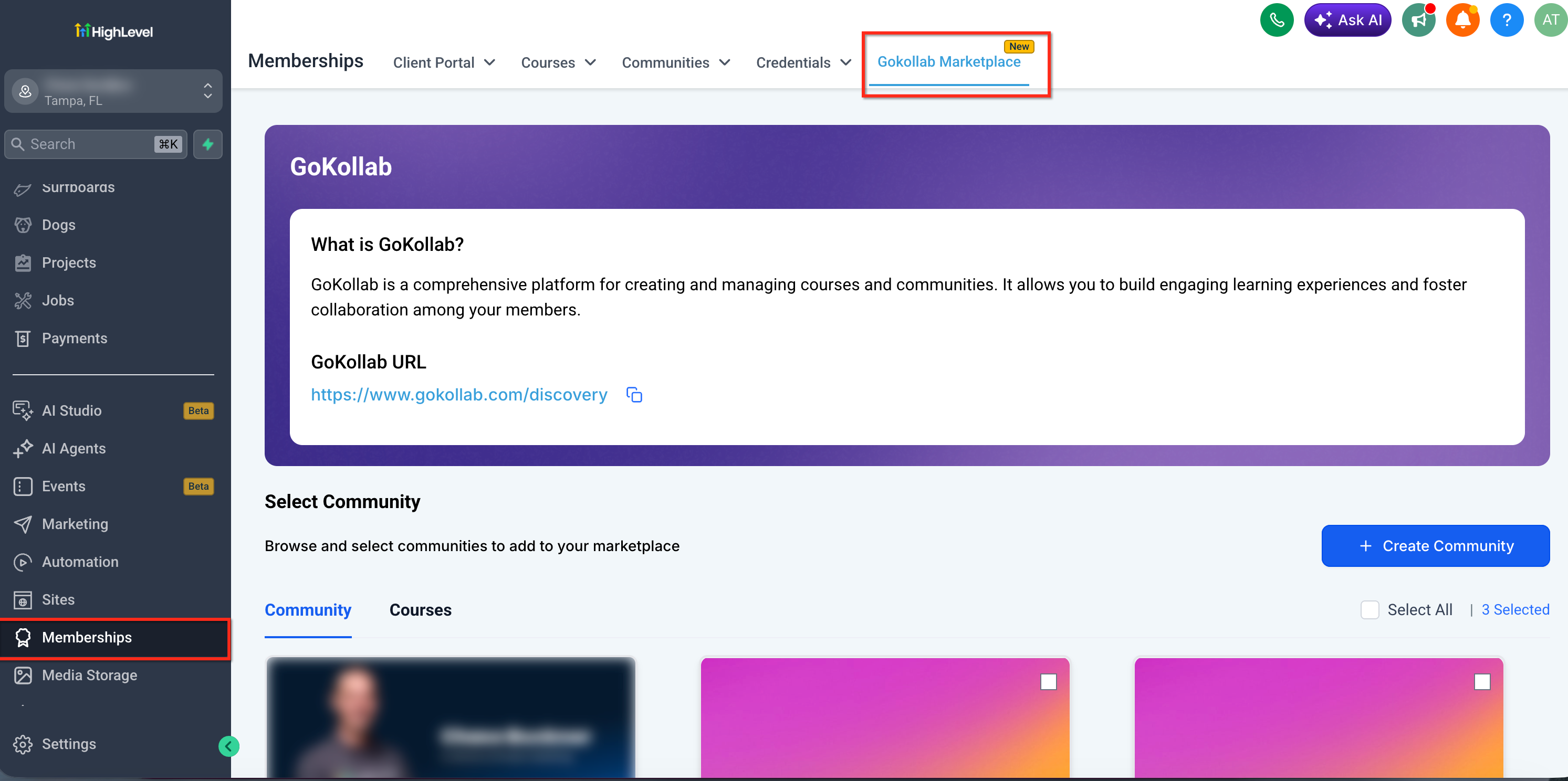Click the HighLevel logo

tap(114, 31)
